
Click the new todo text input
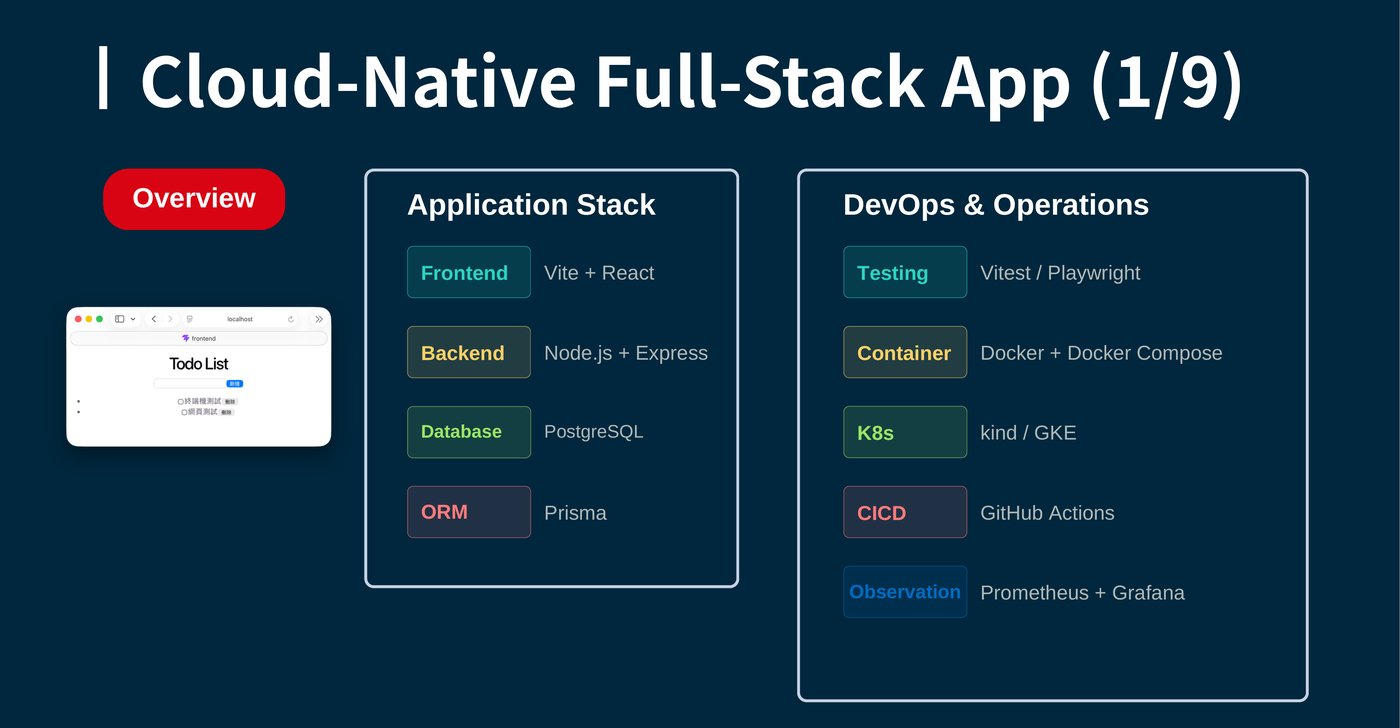pyautogui.click(x=190, y=384)
